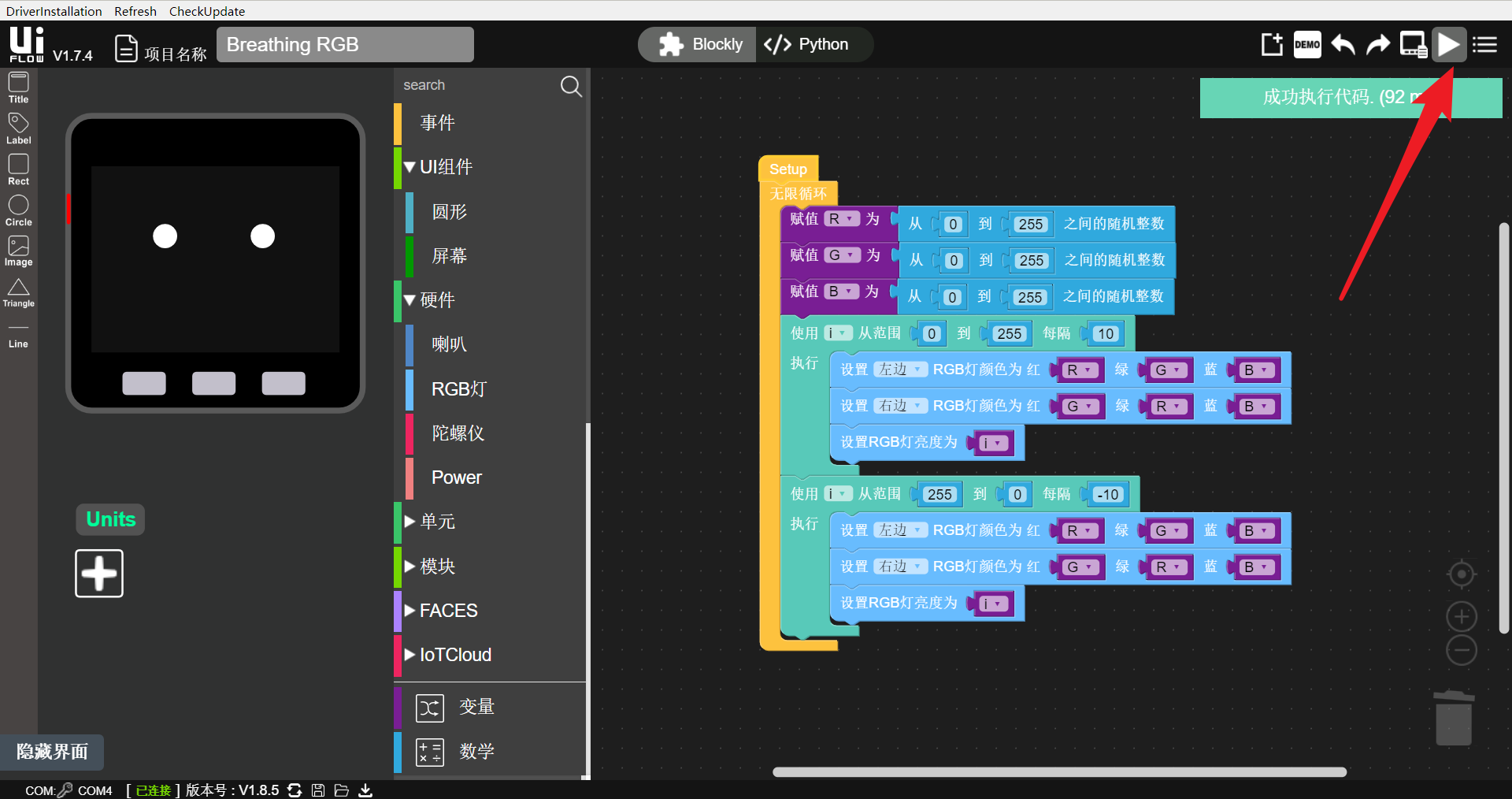Select the Label tool

[18, 126]
